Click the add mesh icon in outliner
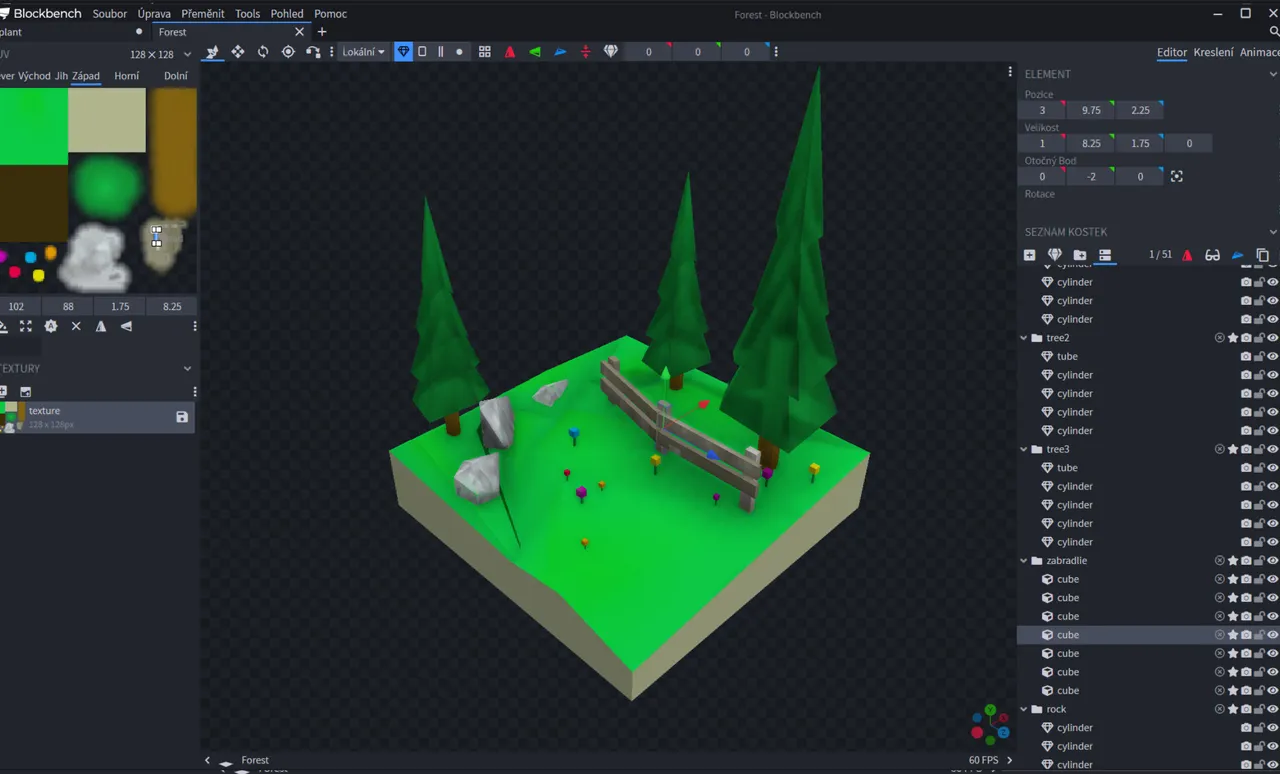Screen dimensions: 1280x774 [x=1054, y=255]
